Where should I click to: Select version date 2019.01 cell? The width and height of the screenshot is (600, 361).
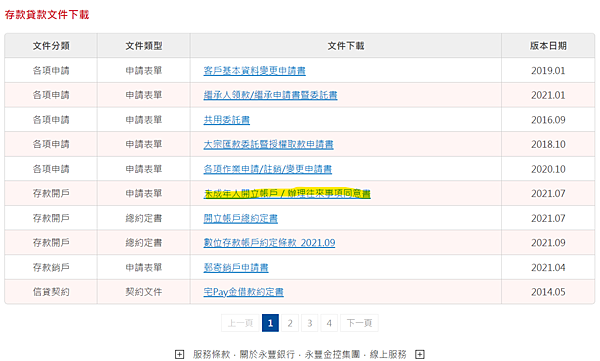point(548,70)
